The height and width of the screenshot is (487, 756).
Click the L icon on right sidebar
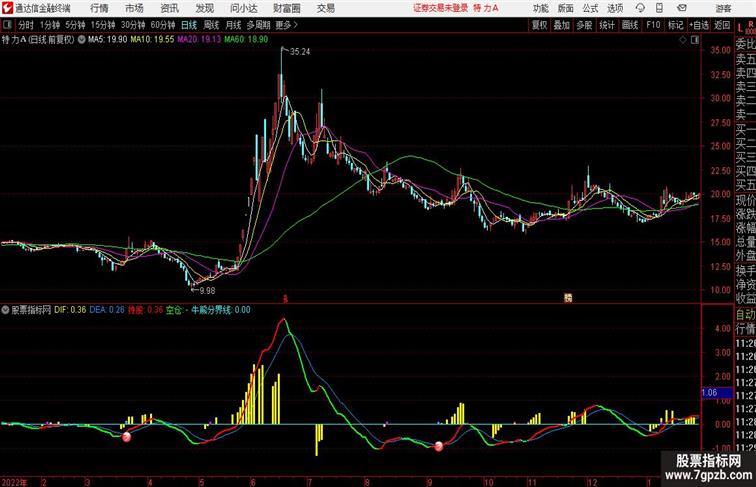click(740, 28)
